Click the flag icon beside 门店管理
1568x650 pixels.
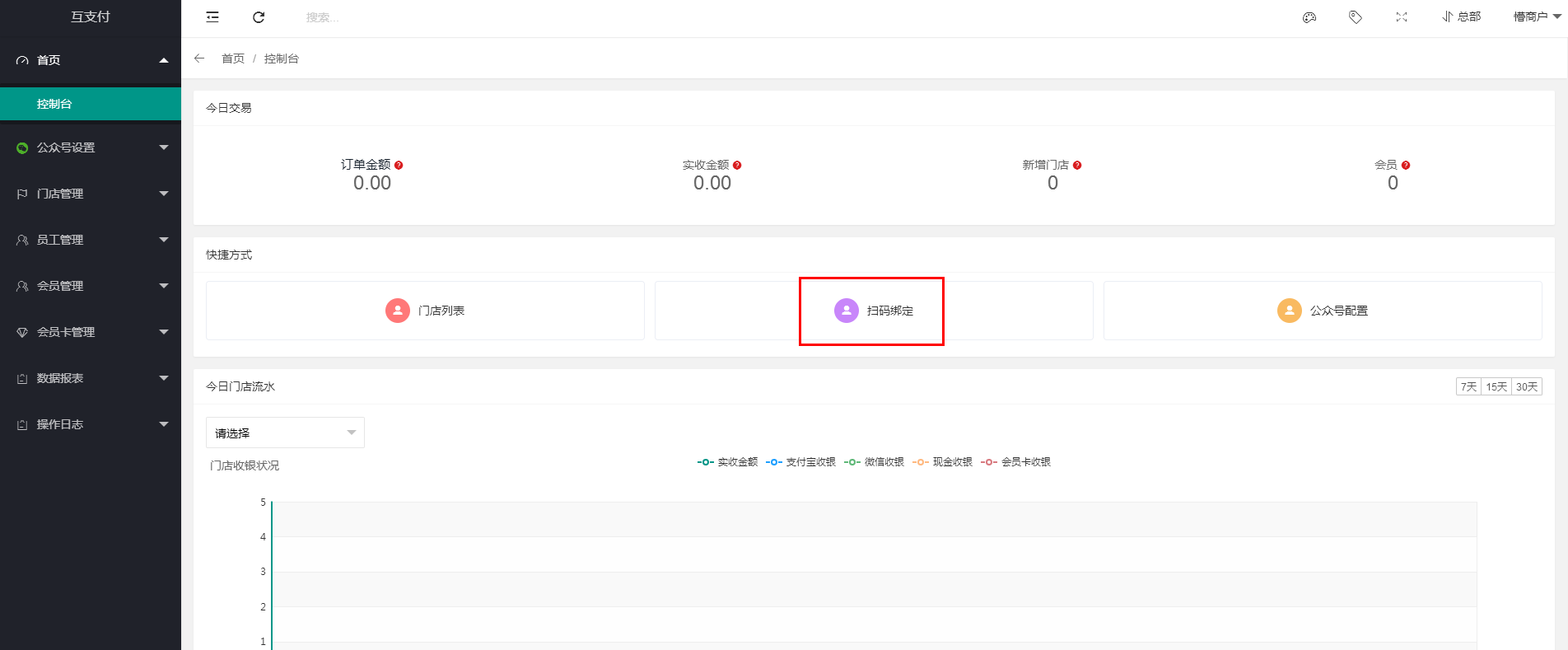coord(22,194)
